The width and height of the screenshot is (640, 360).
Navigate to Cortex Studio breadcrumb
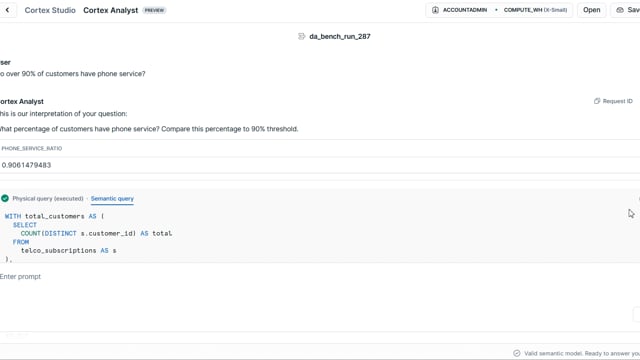pyautogui.click(x=50, y=10)
